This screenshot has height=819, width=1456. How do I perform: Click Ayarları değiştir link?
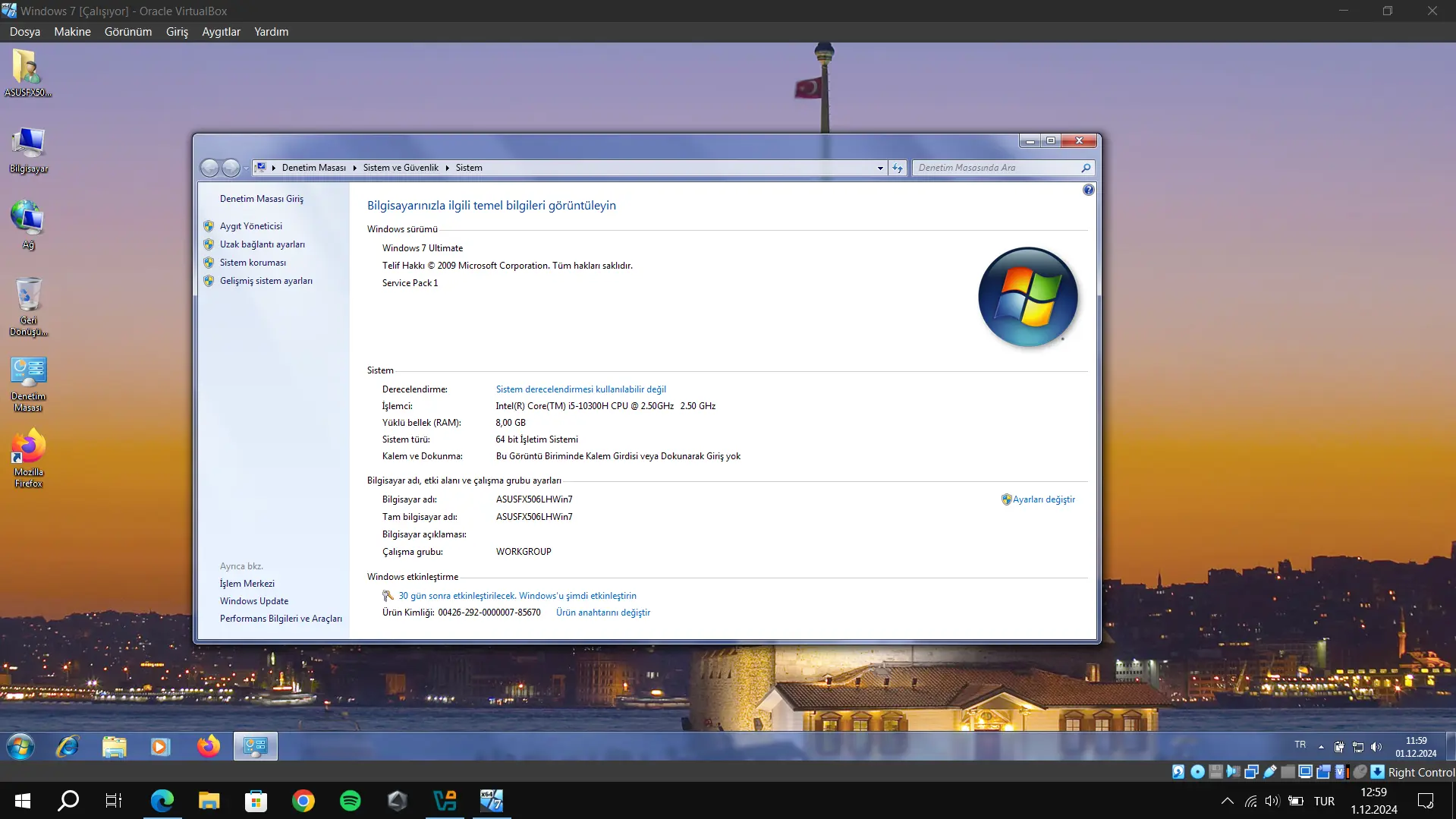point(1044,499)
